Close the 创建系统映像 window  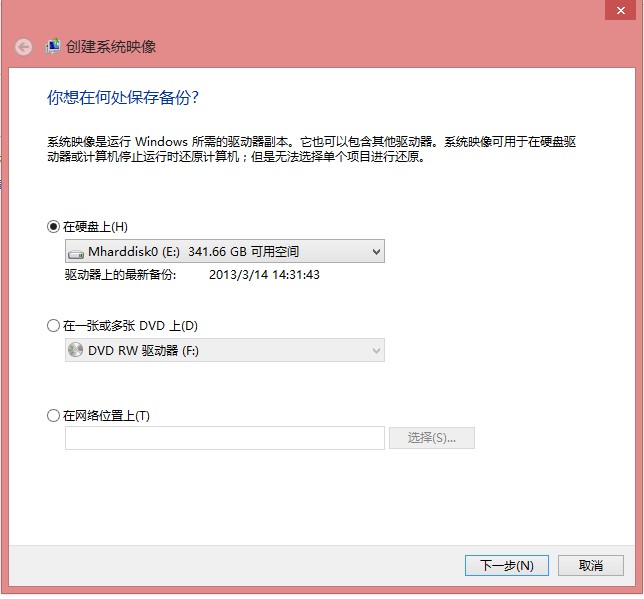[x=621, y=10]
